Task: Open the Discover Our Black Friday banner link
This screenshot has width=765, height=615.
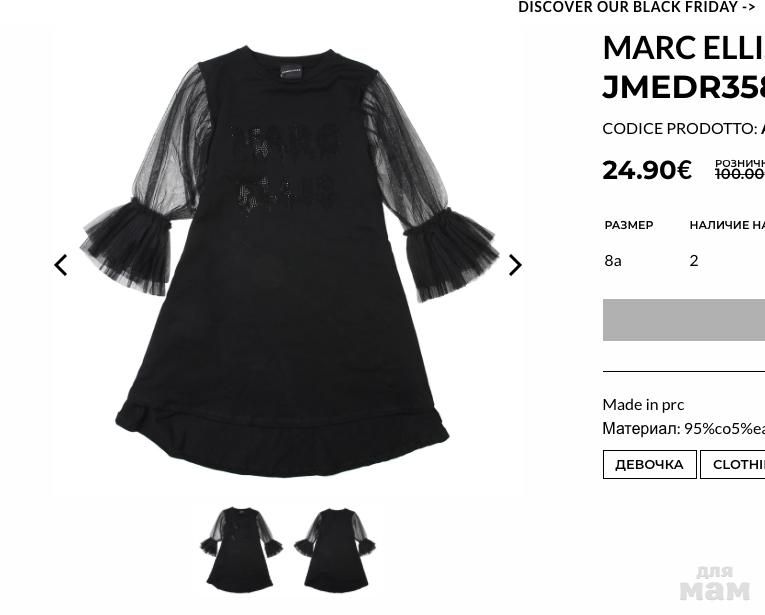Action: click(x=637, y=7)
